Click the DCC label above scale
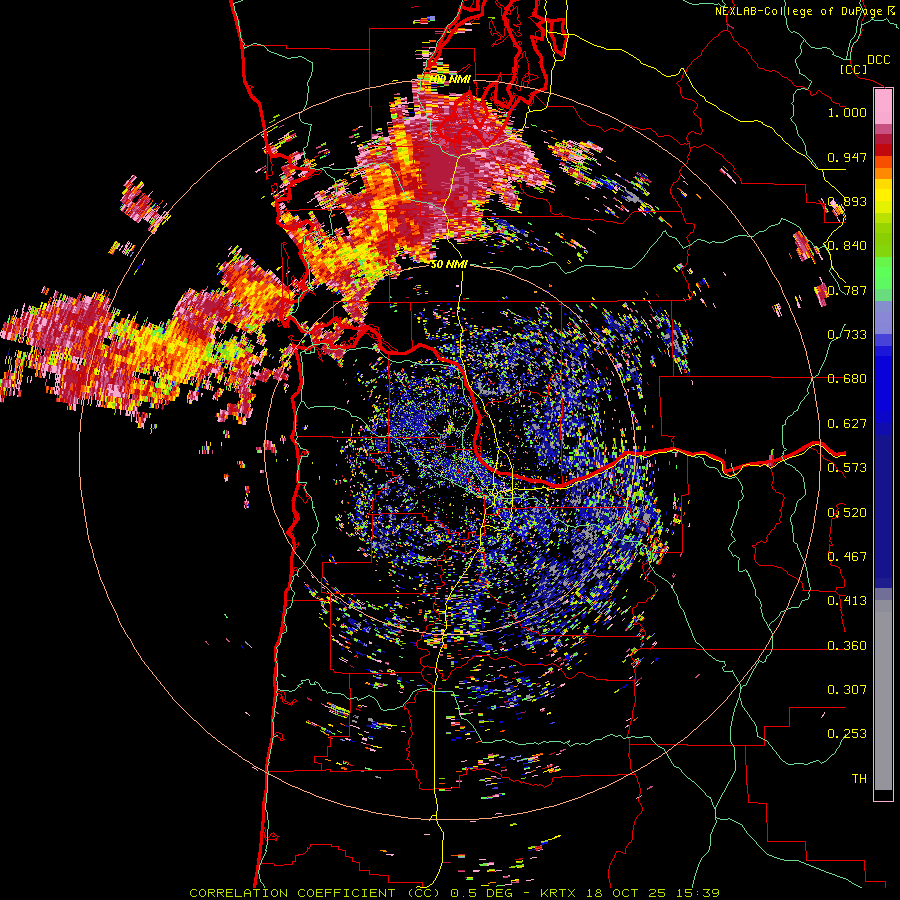The width and height of the screenshot is (900, 900). pyautogui.click(x=879, y=60)
